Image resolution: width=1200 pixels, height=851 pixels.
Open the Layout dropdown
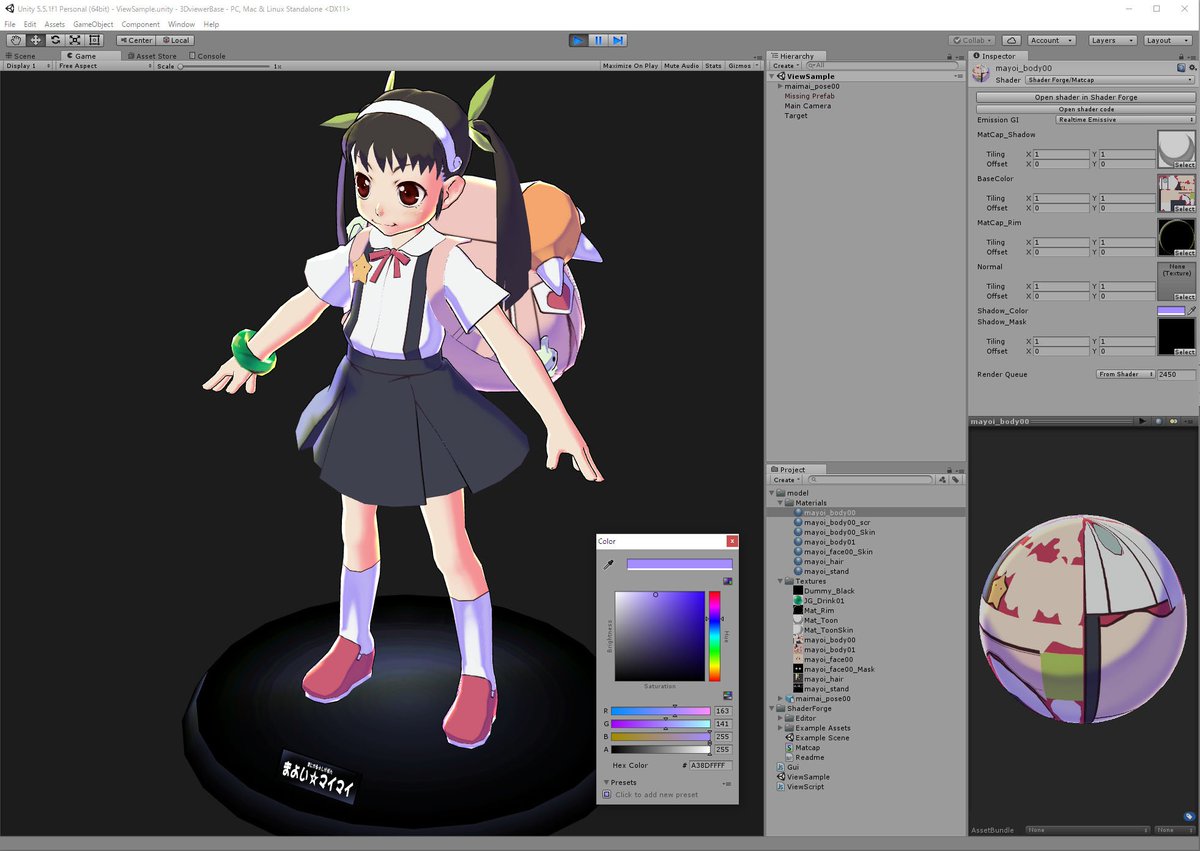(x=1167, y=40)
